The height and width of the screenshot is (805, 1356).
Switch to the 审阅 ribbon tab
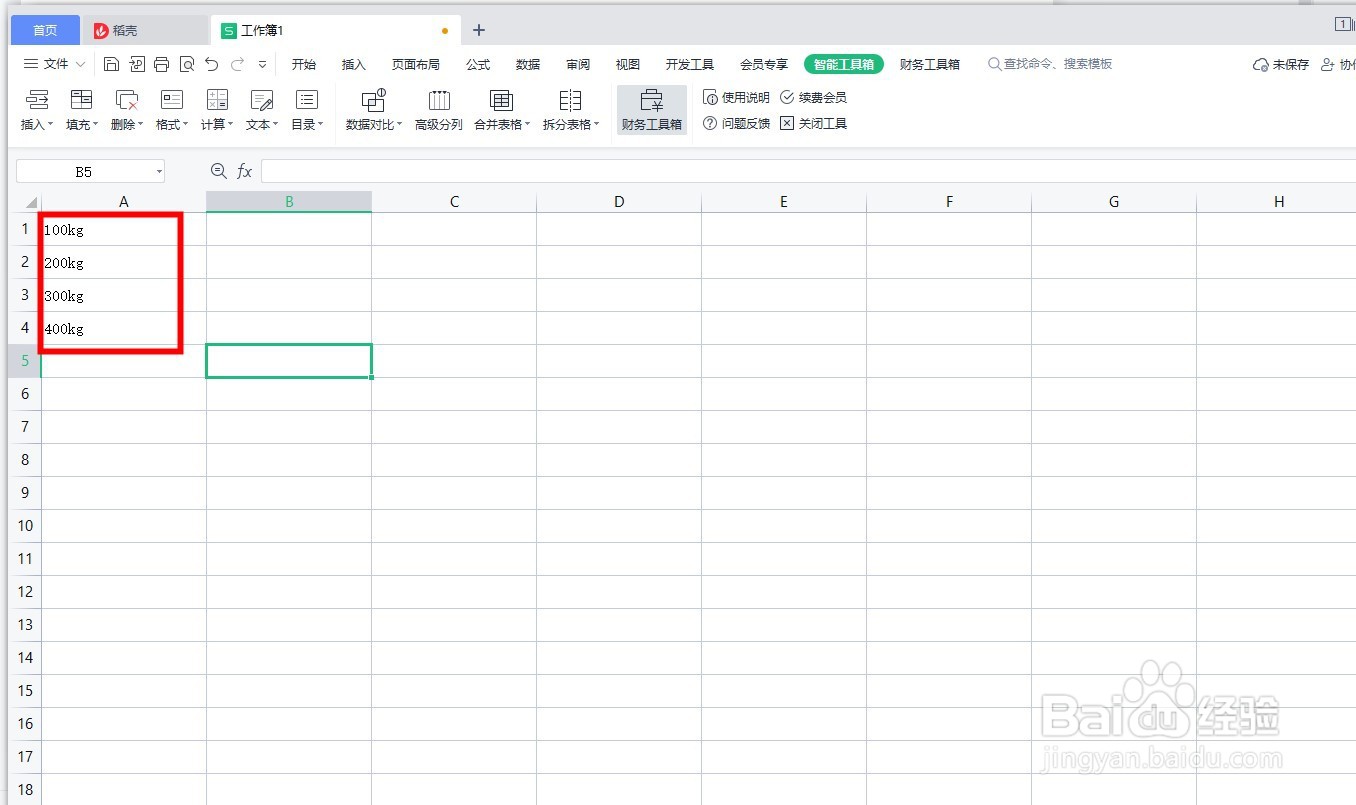578,64
